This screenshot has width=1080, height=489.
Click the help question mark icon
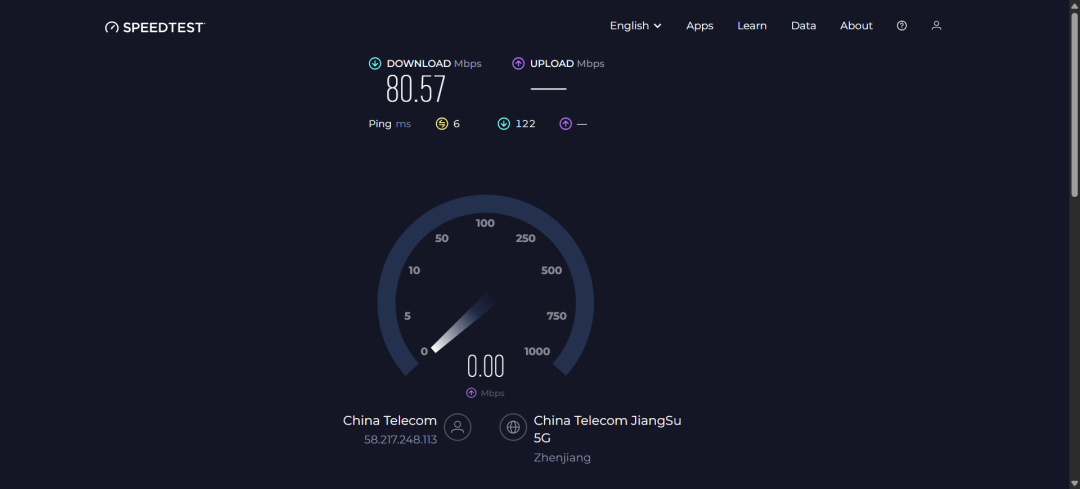[902, 25]
